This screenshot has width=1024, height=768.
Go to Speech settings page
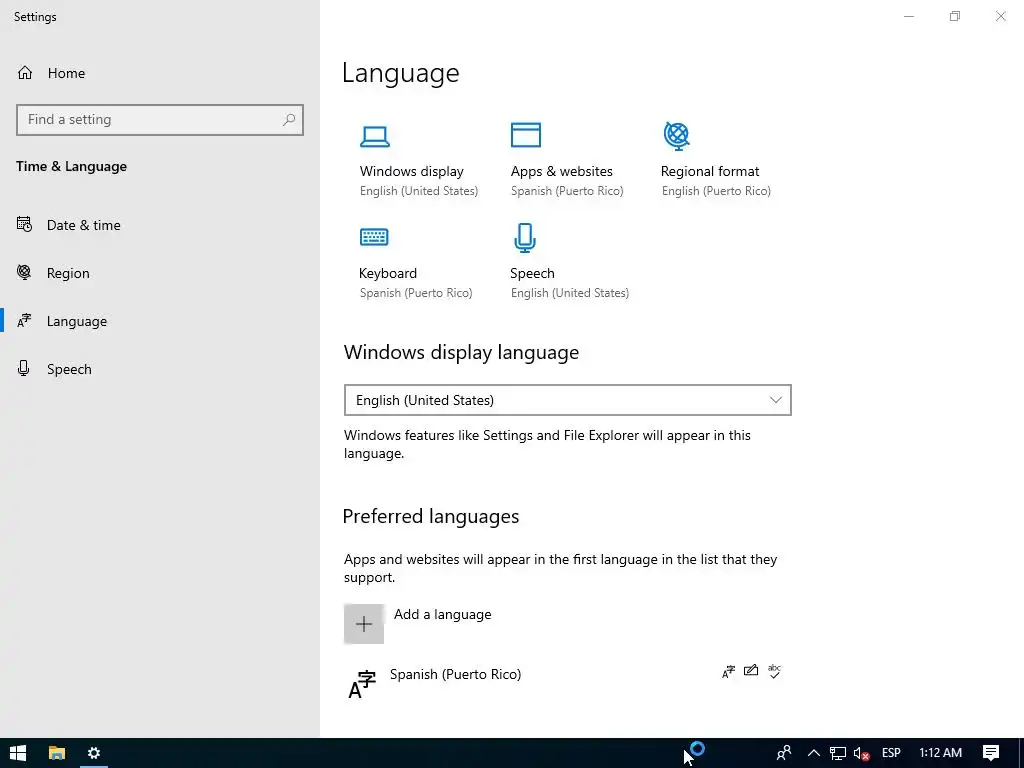[69, 369]
